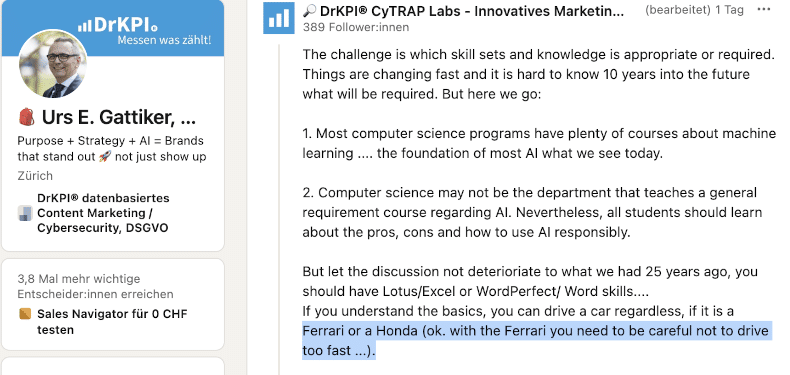
Task: Open the three-dot post options menu
Action: 764,10
